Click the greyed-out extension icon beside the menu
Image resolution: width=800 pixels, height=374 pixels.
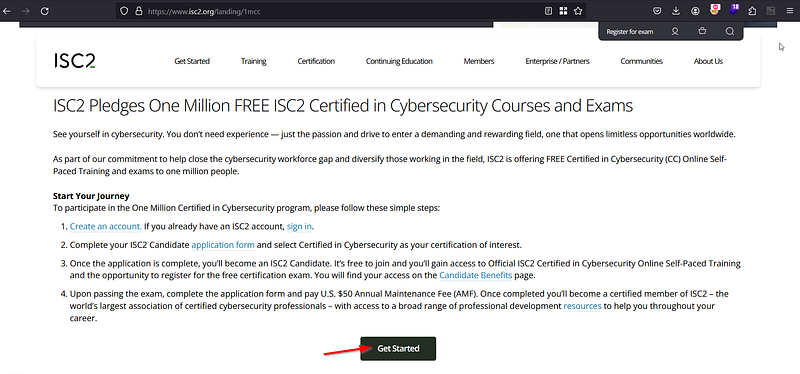coord(771,11)
